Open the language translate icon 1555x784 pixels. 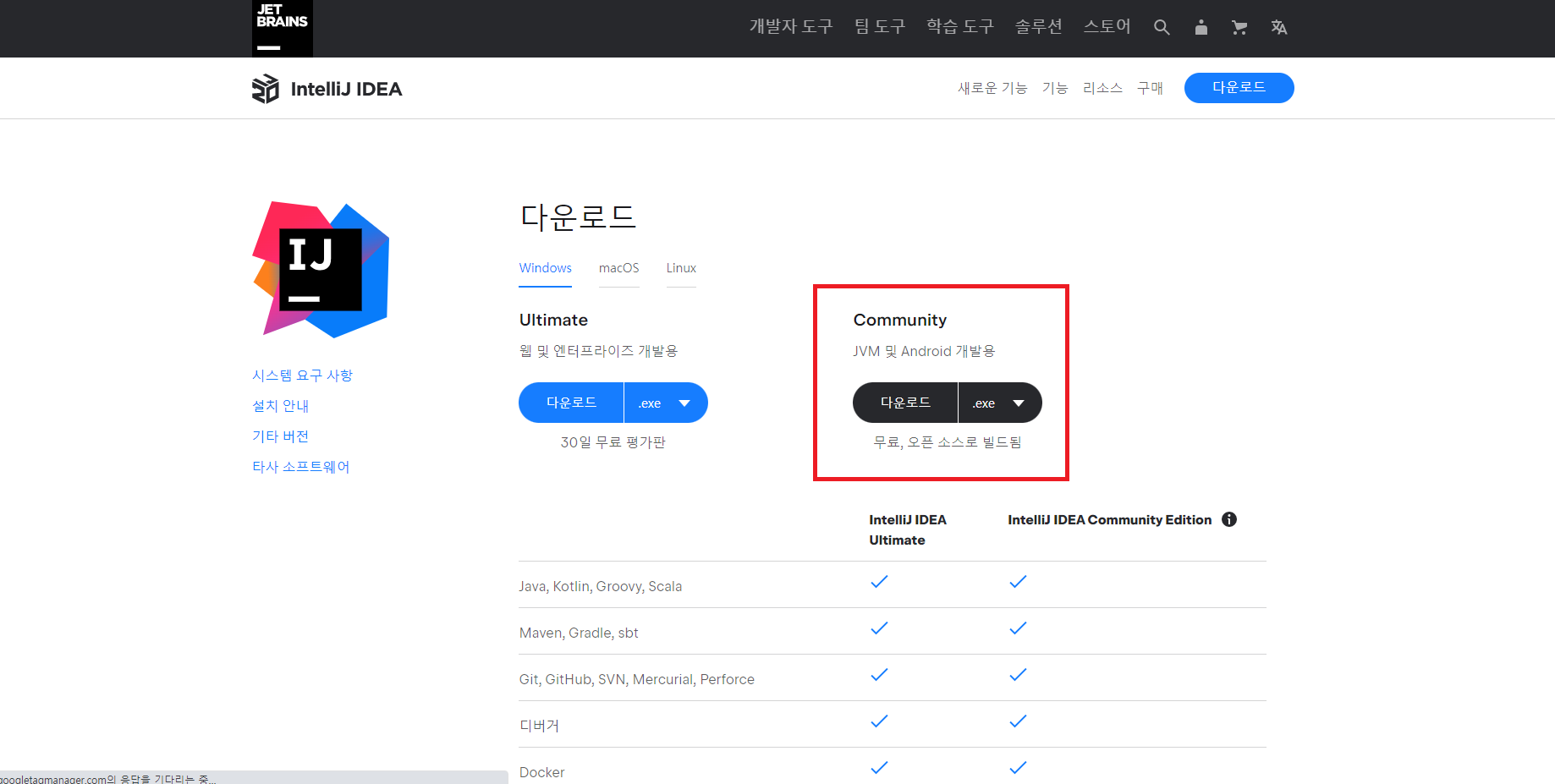coord(1278,27)
